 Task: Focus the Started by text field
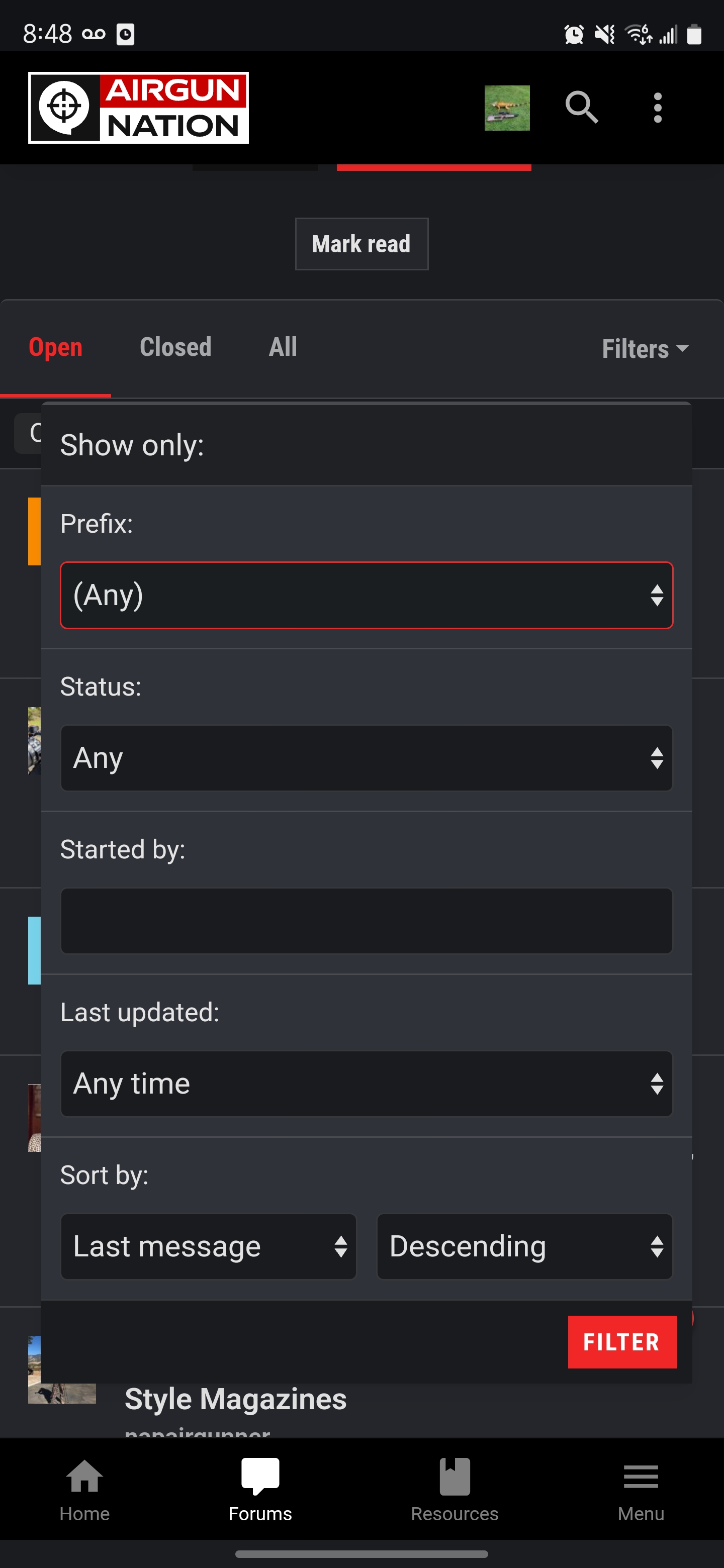(x=367, y=920)
